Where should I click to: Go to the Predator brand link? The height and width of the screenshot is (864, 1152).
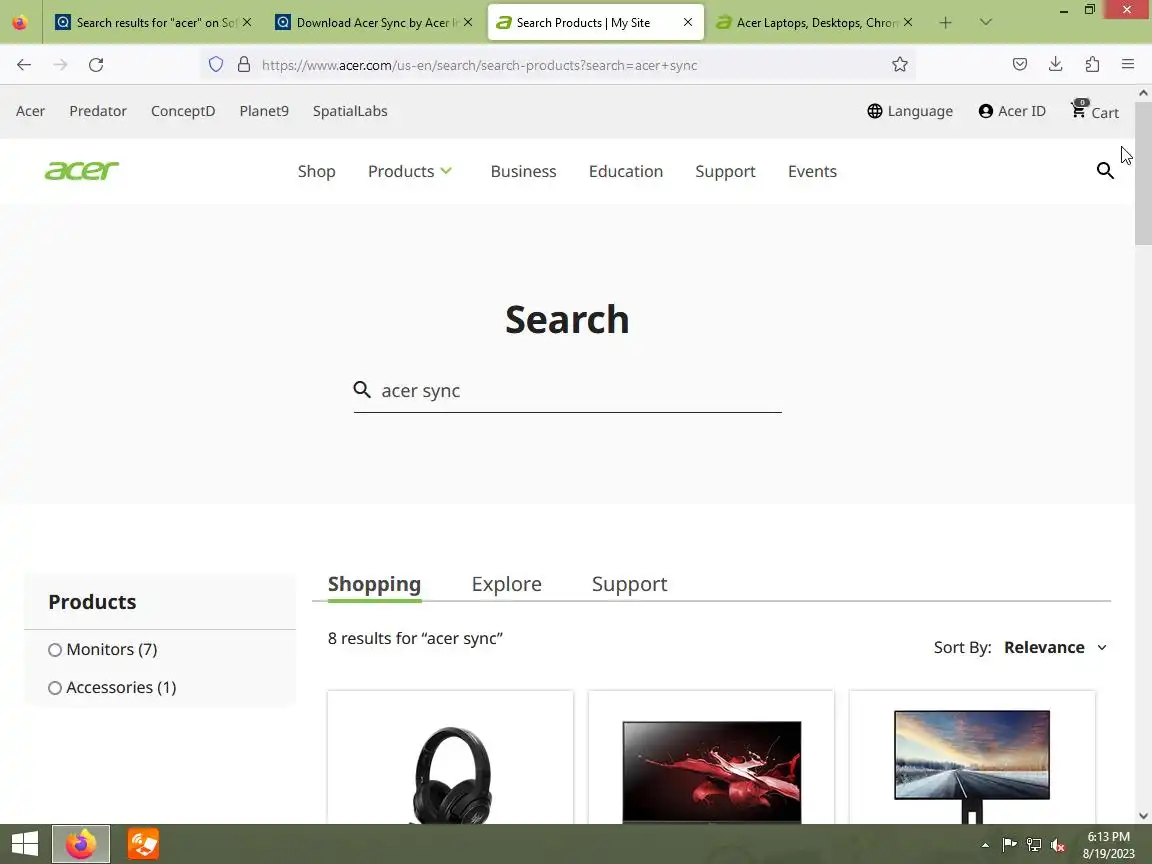(98, 111)
